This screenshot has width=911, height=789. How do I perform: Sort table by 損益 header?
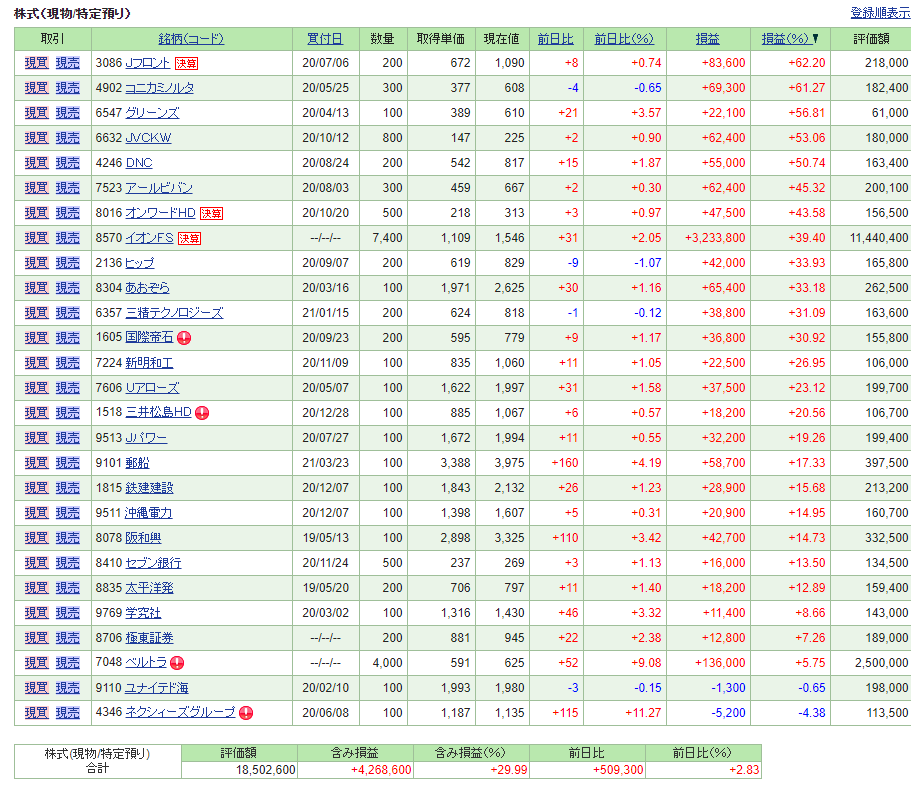[x=708, y=39]
